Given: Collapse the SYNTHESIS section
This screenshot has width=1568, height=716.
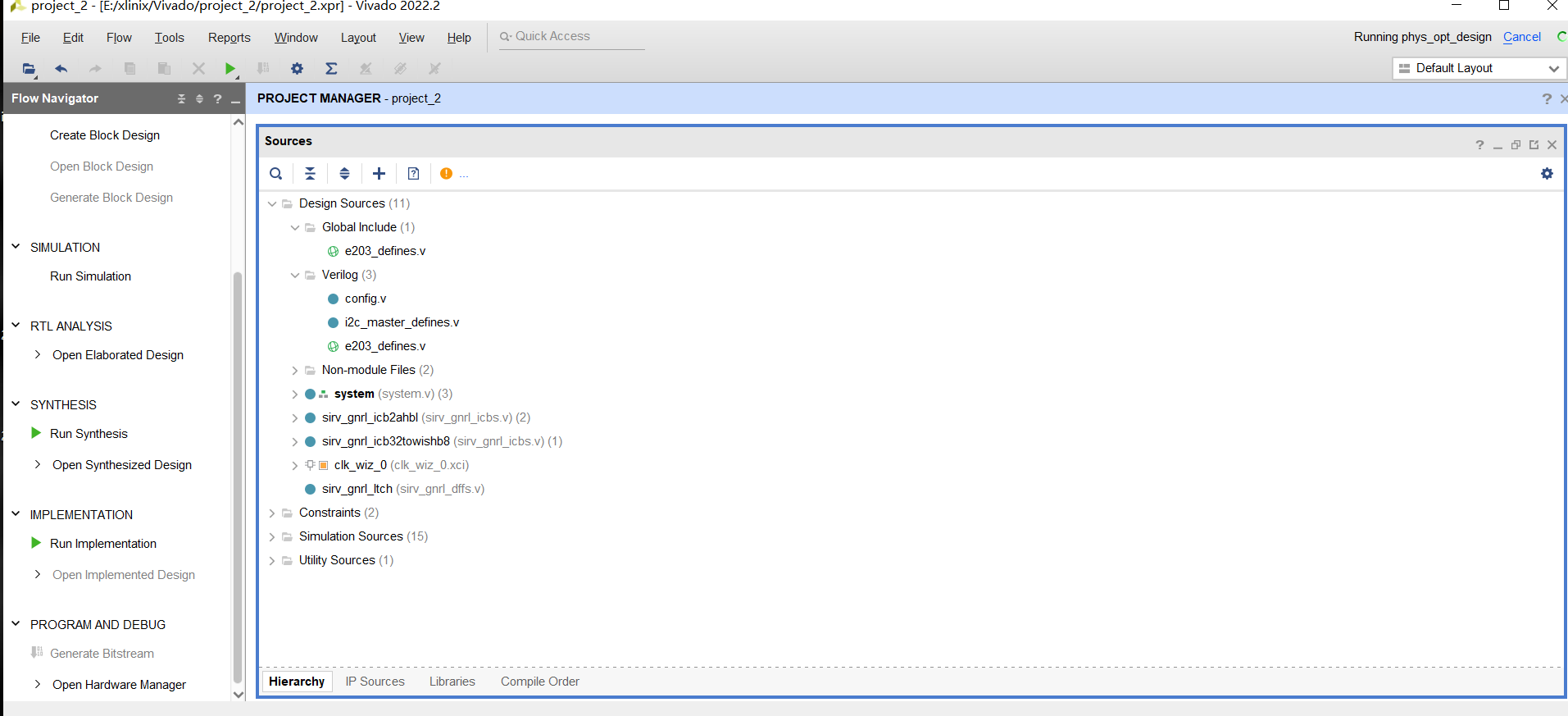Looking at the screenshot, I should [x=16, y=404].
